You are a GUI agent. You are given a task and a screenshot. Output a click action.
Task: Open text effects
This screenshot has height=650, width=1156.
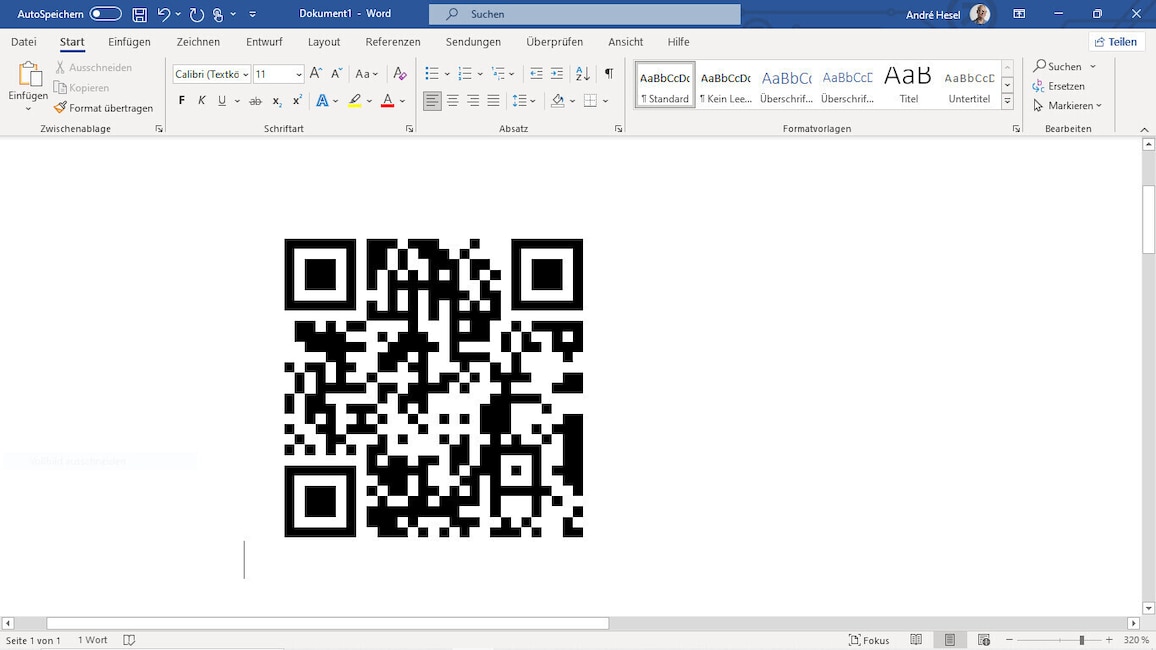322,100
